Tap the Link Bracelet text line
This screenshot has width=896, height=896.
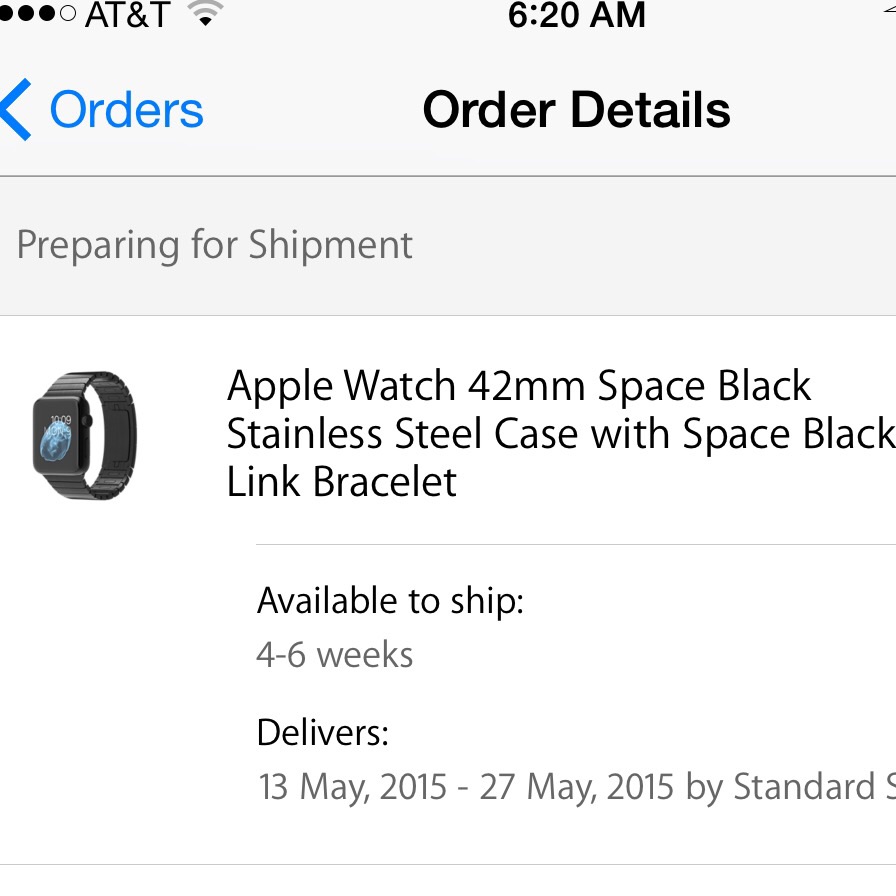pos(342,481)
